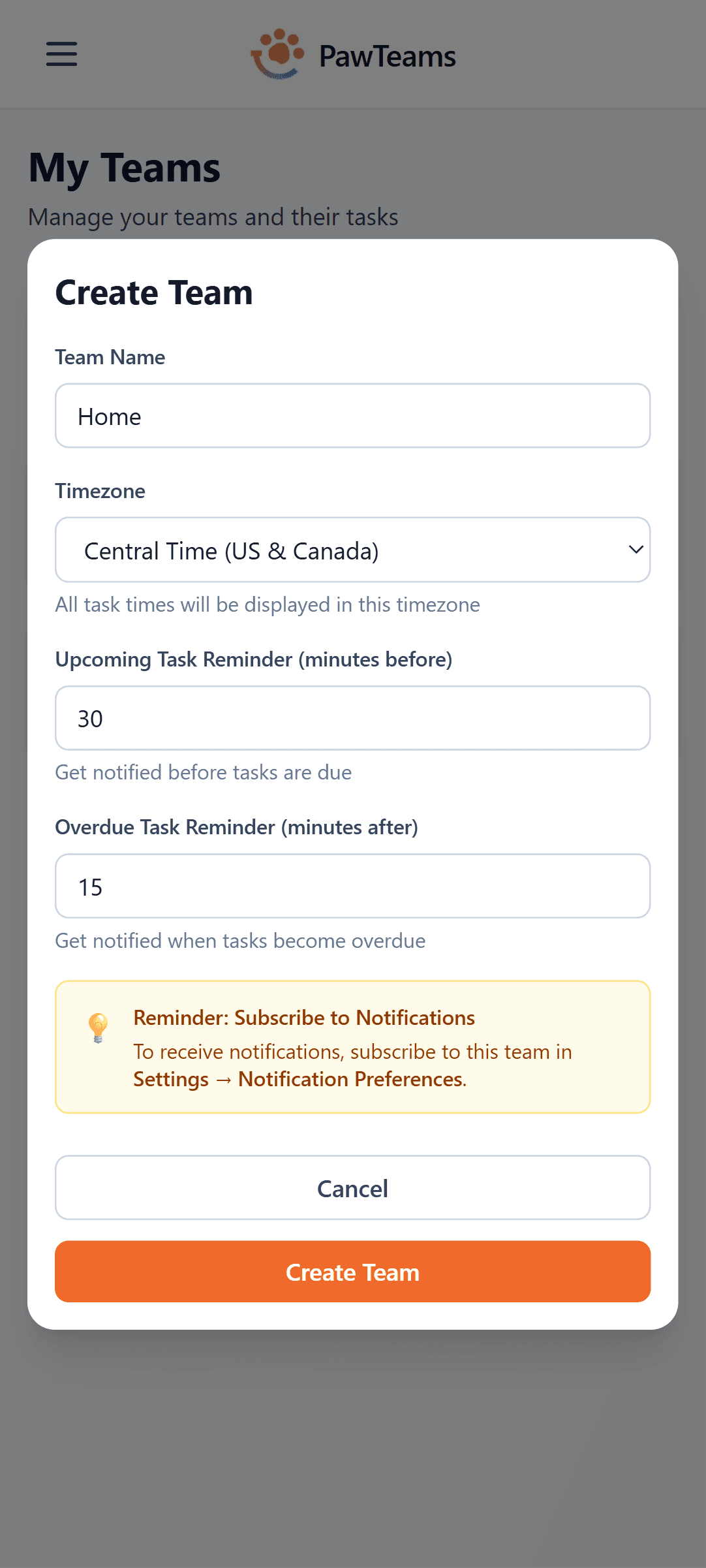
Task: Click the Reminder: Subscribe to Notifications title
Action: click(x=304, y=1018)
